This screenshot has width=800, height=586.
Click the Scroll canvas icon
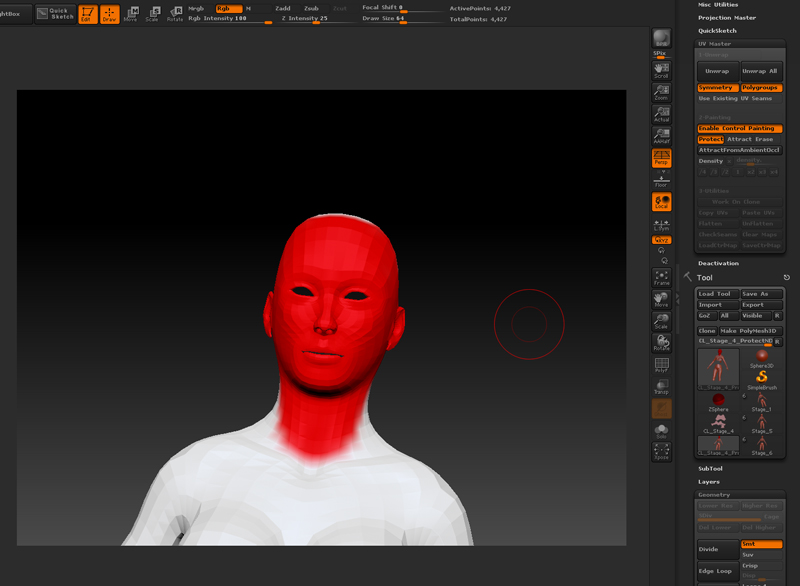click(661, 70)
